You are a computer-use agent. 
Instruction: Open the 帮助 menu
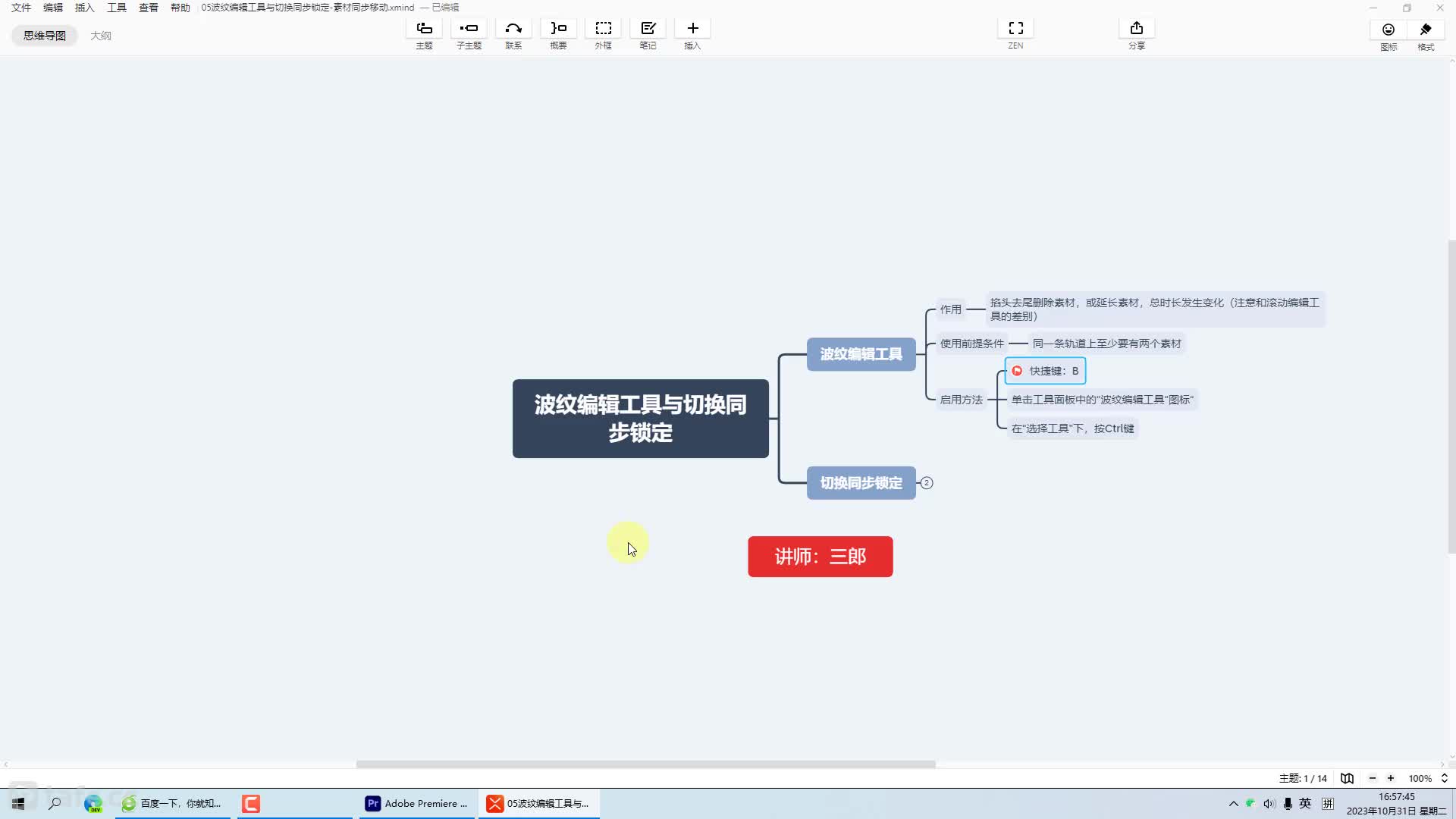click(x=180, y=8)
